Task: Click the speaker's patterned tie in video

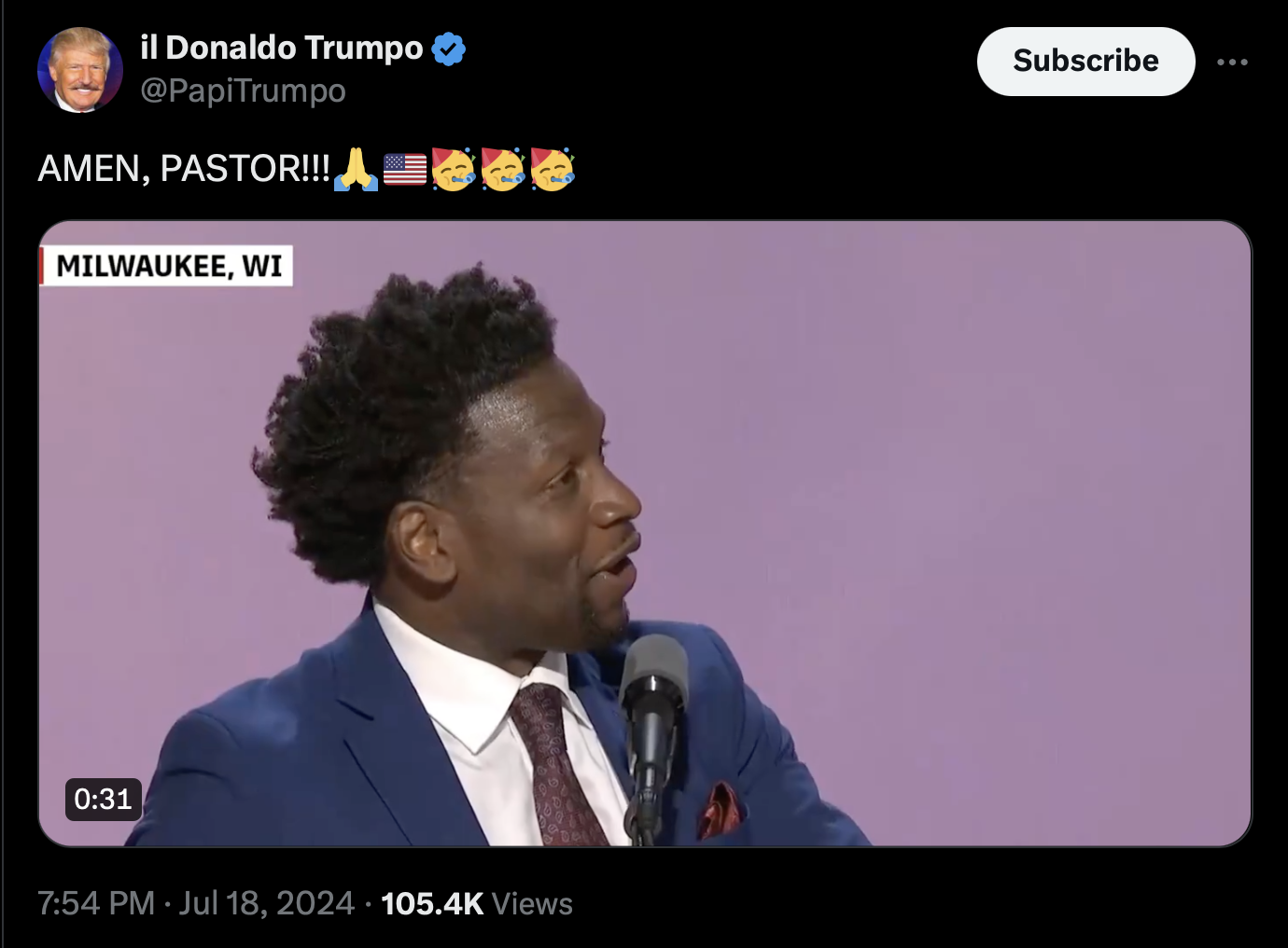Action: 558,765
